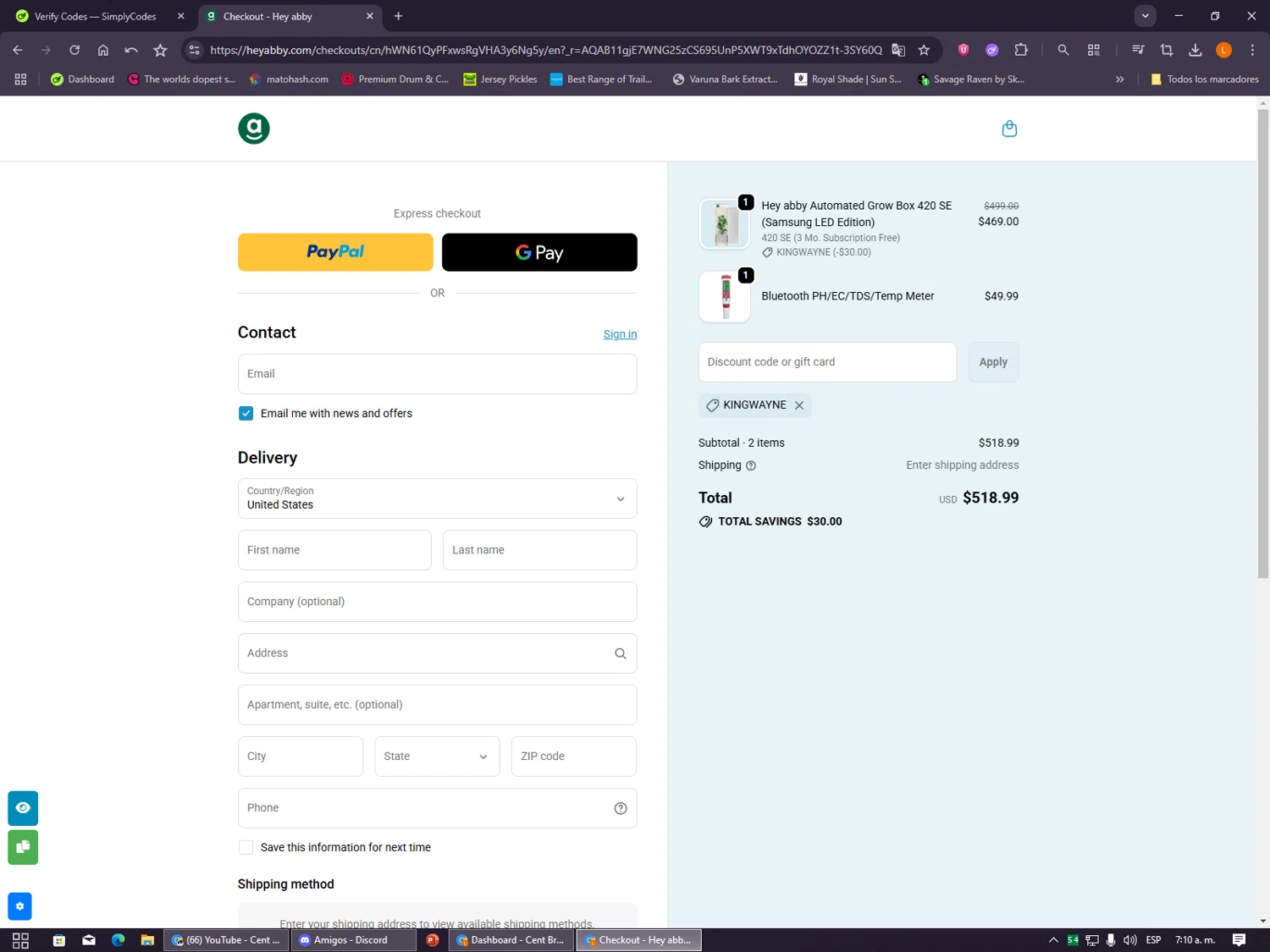Pay with the Google Pay button
The height and width of the screenshot is (952, 1270).
coord(539,252)
